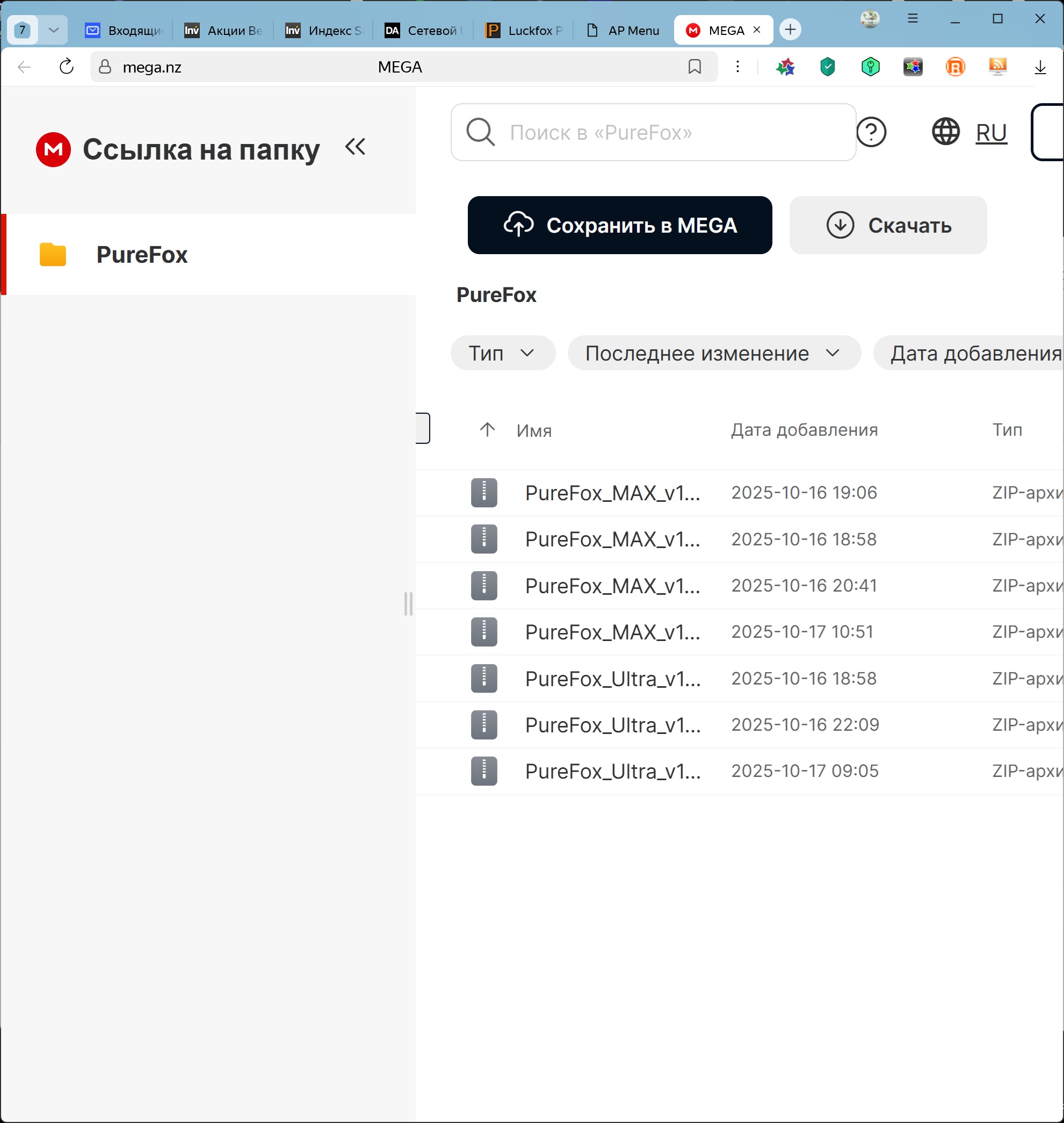Expand the Тип filter dropdown
The image size is (1064, 1123).
click(502, 353)
